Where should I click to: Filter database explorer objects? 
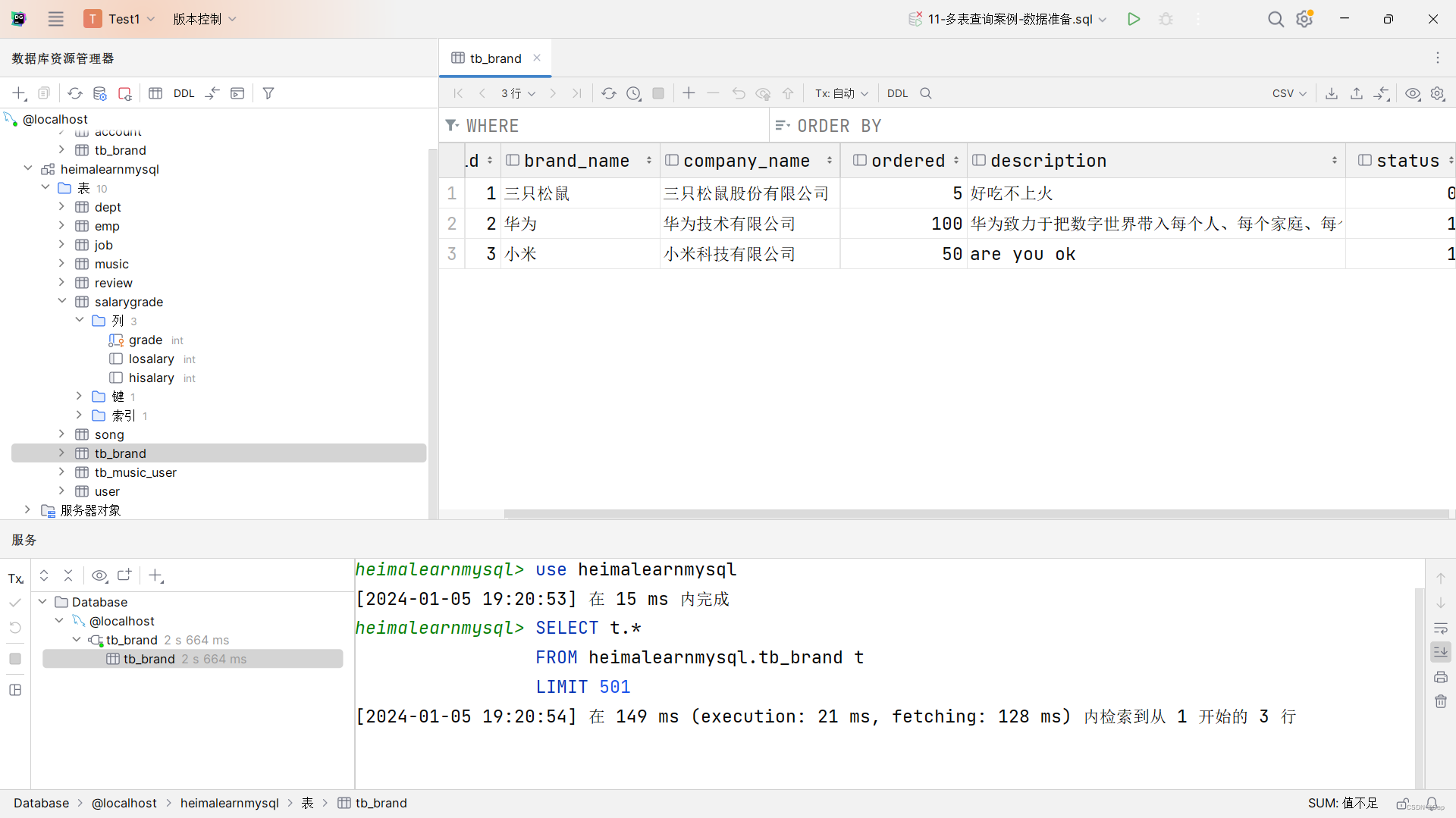click(x=268, y=93)
